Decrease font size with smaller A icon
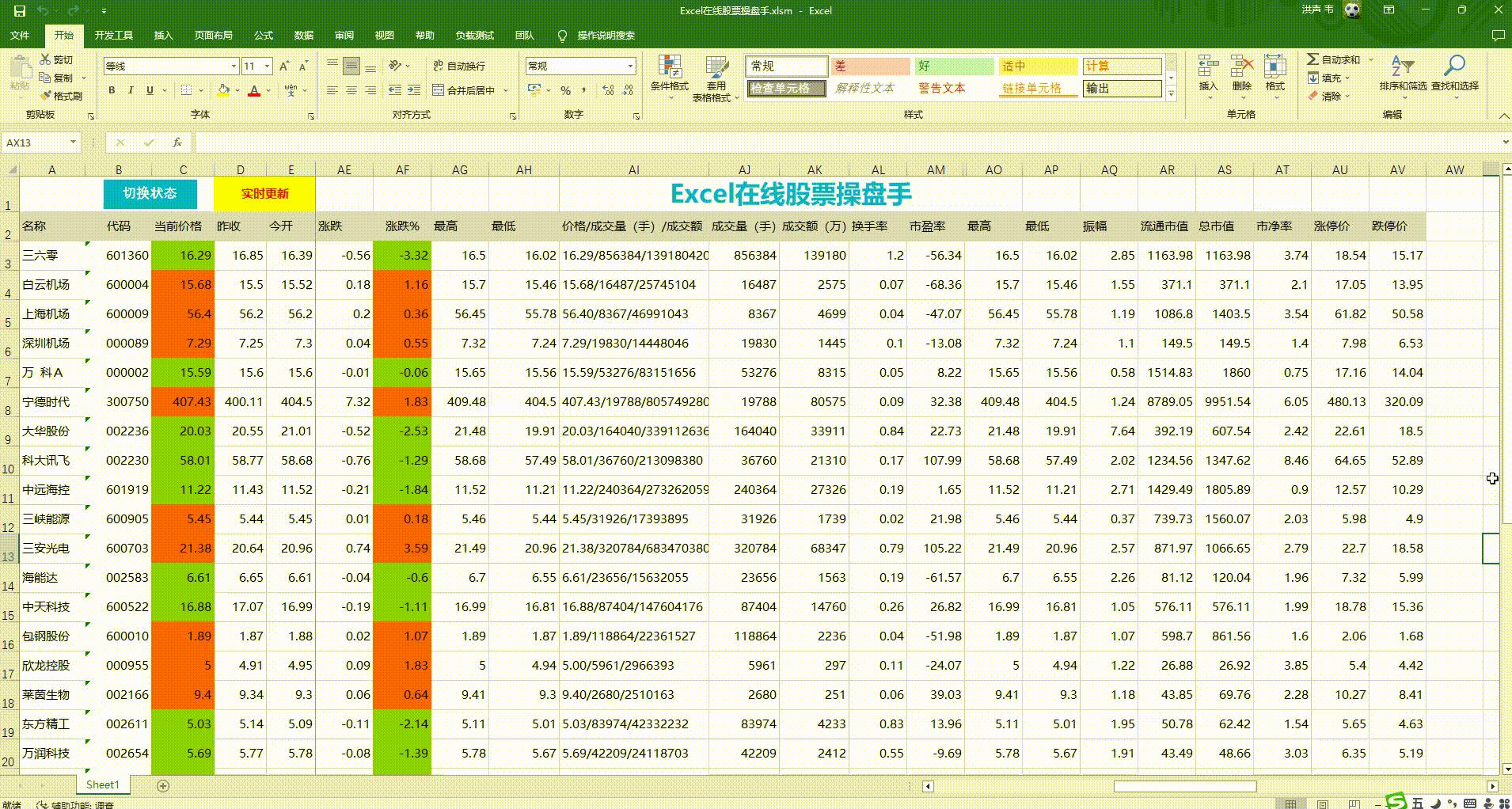1512x809 pixels. click(303, 66)
